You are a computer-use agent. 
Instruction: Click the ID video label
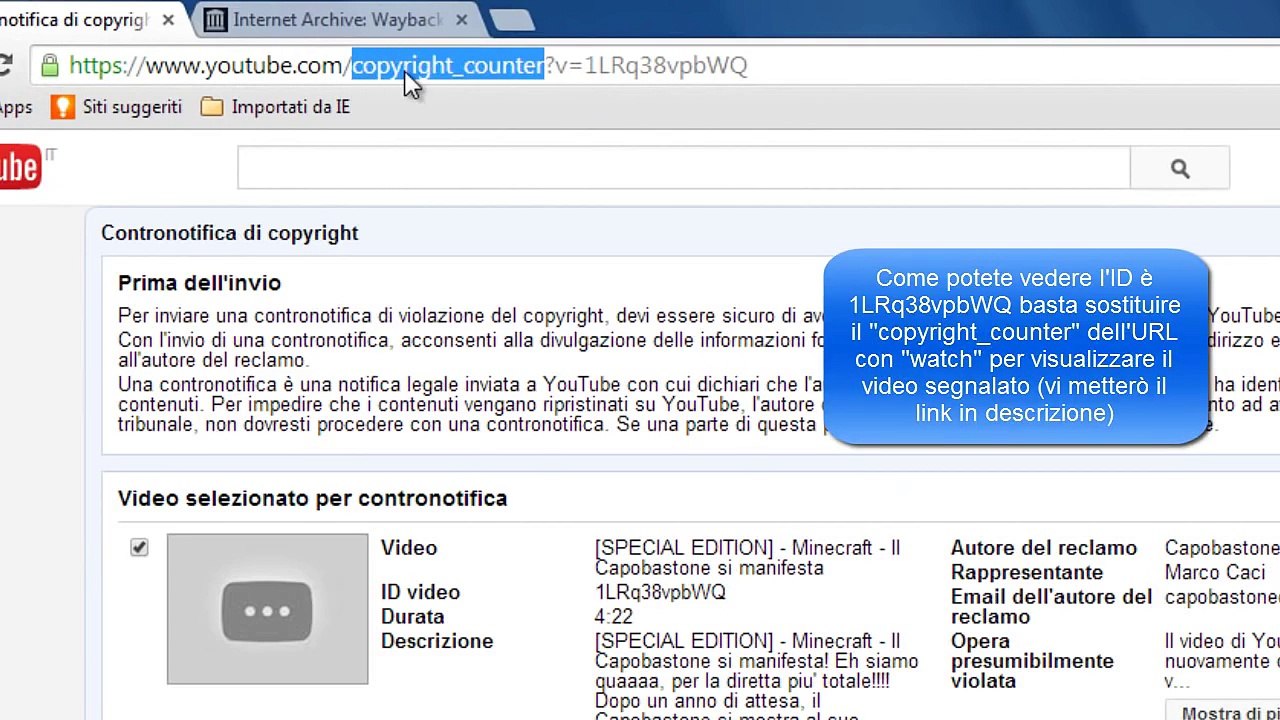420,592
